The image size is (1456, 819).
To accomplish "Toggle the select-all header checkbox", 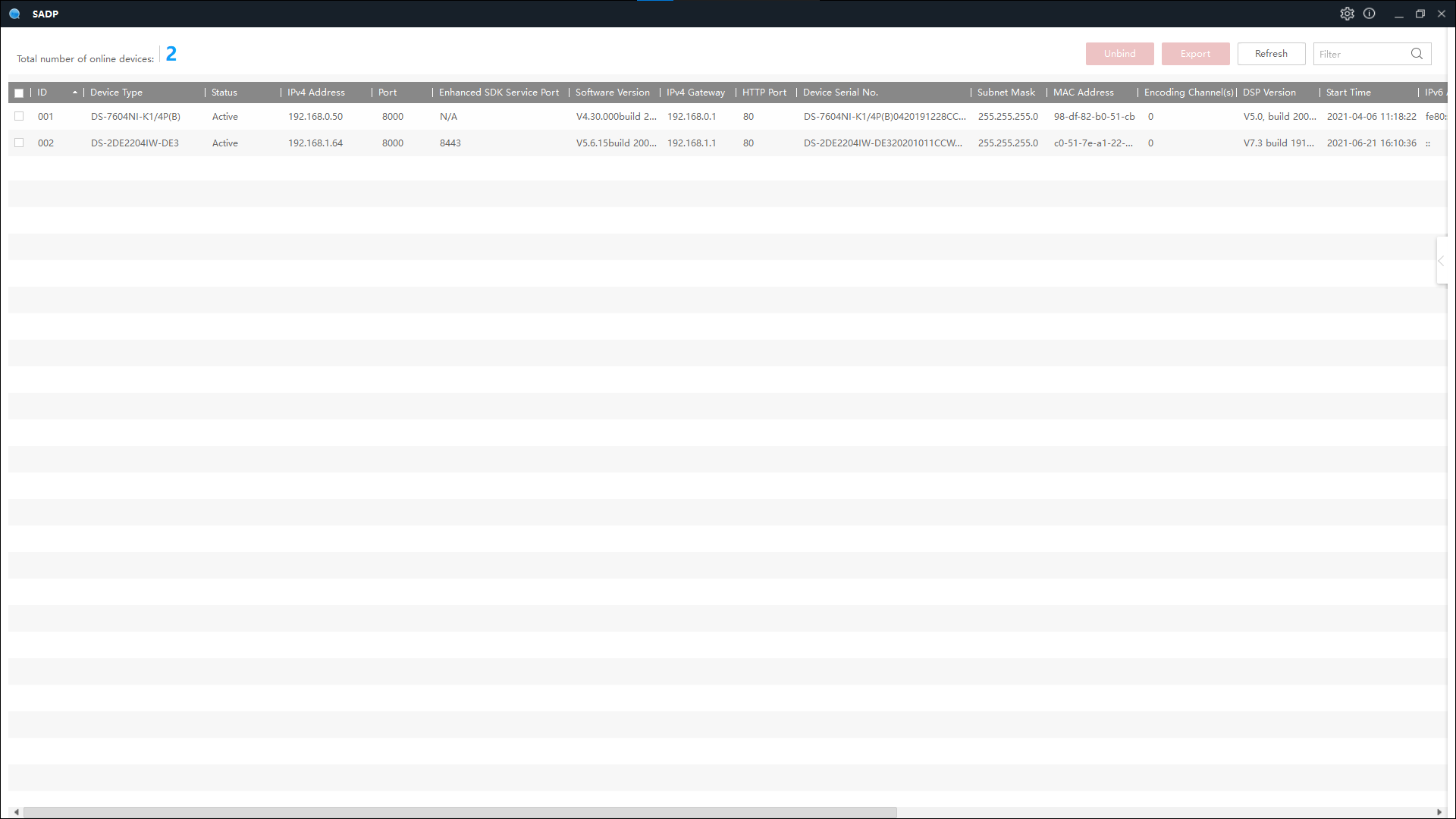I will click(19, 93).
